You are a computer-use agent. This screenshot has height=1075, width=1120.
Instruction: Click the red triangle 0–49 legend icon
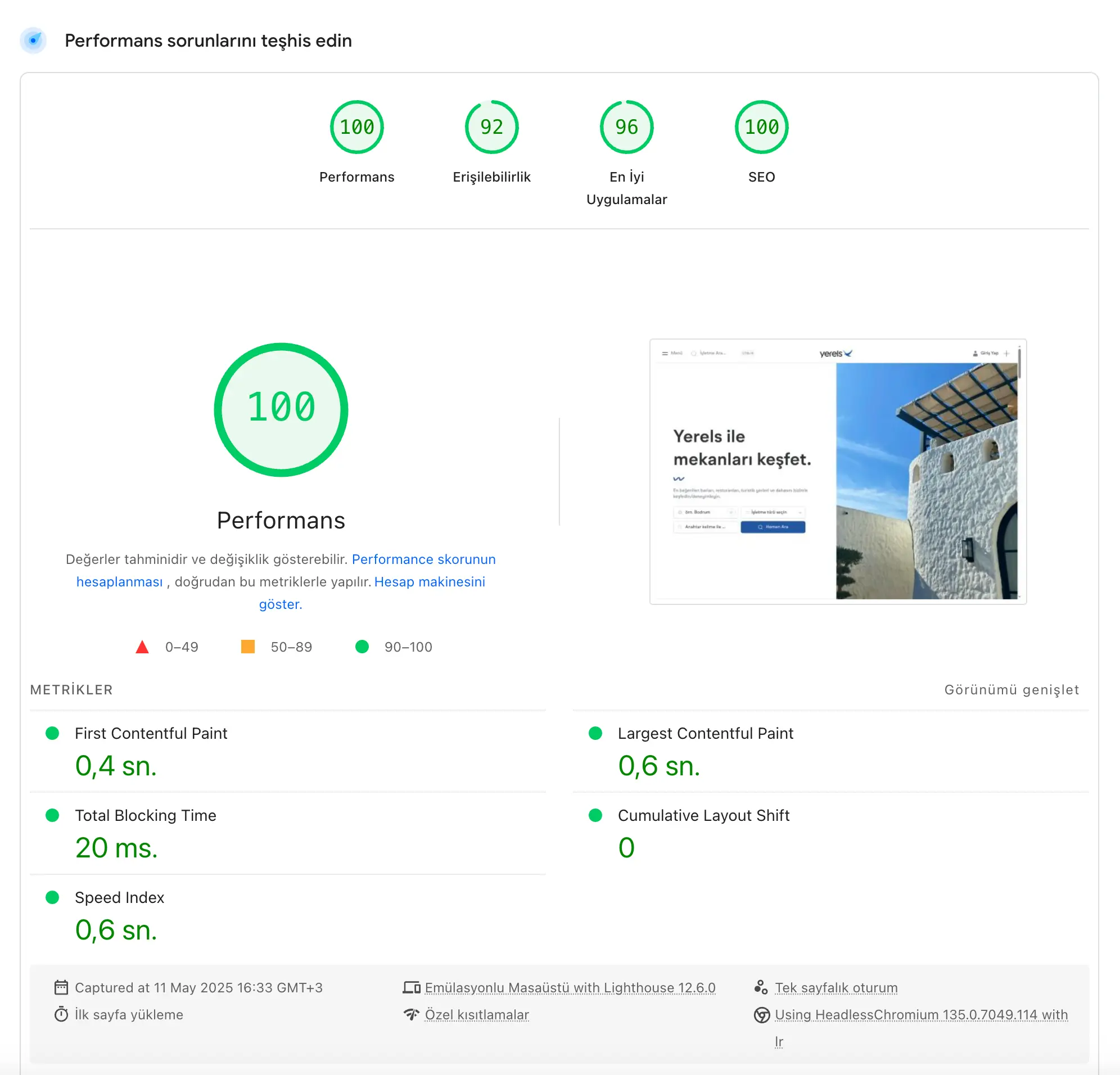tap(142, 647)
